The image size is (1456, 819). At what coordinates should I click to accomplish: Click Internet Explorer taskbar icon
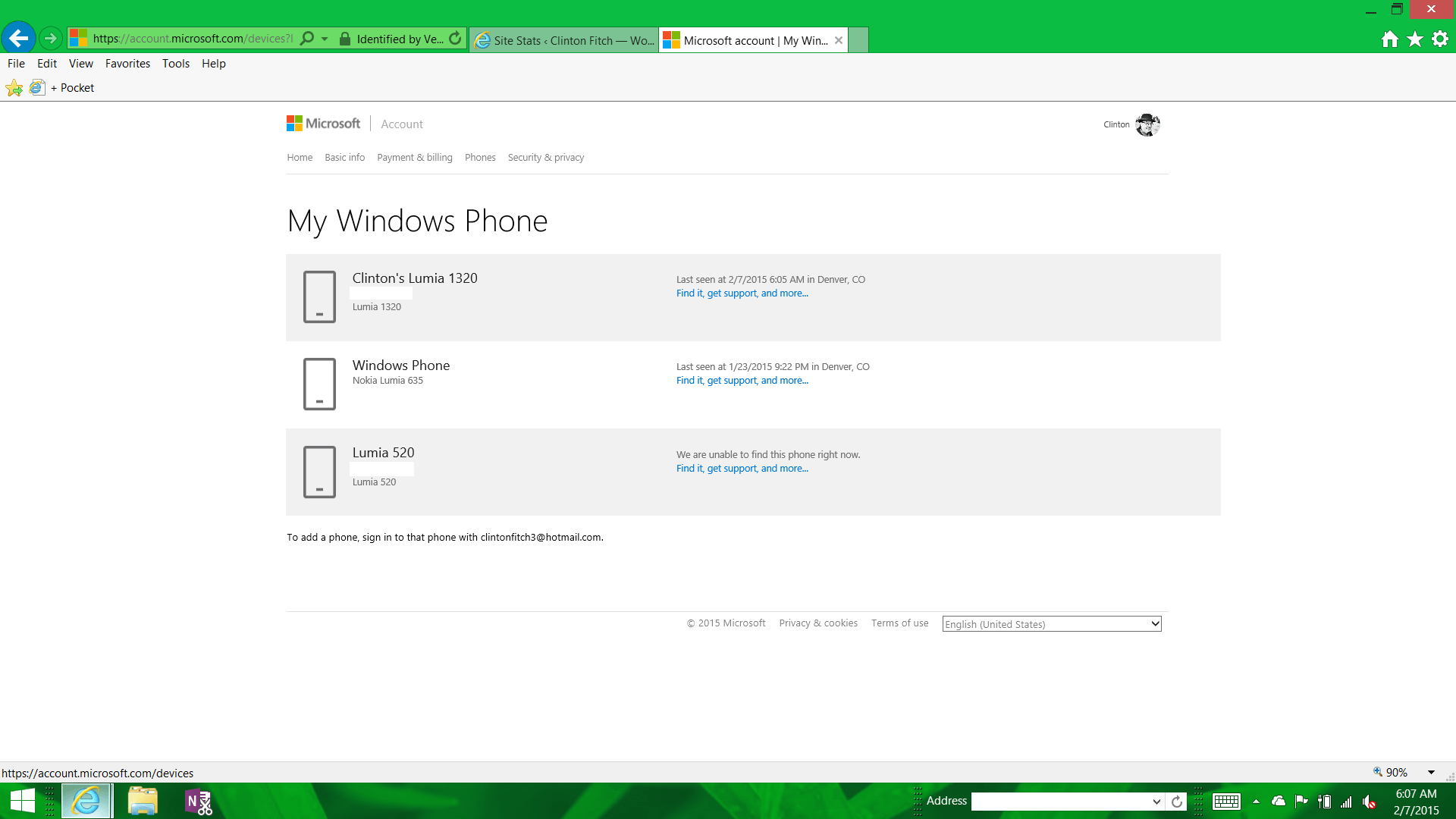[x=86, y=802]
